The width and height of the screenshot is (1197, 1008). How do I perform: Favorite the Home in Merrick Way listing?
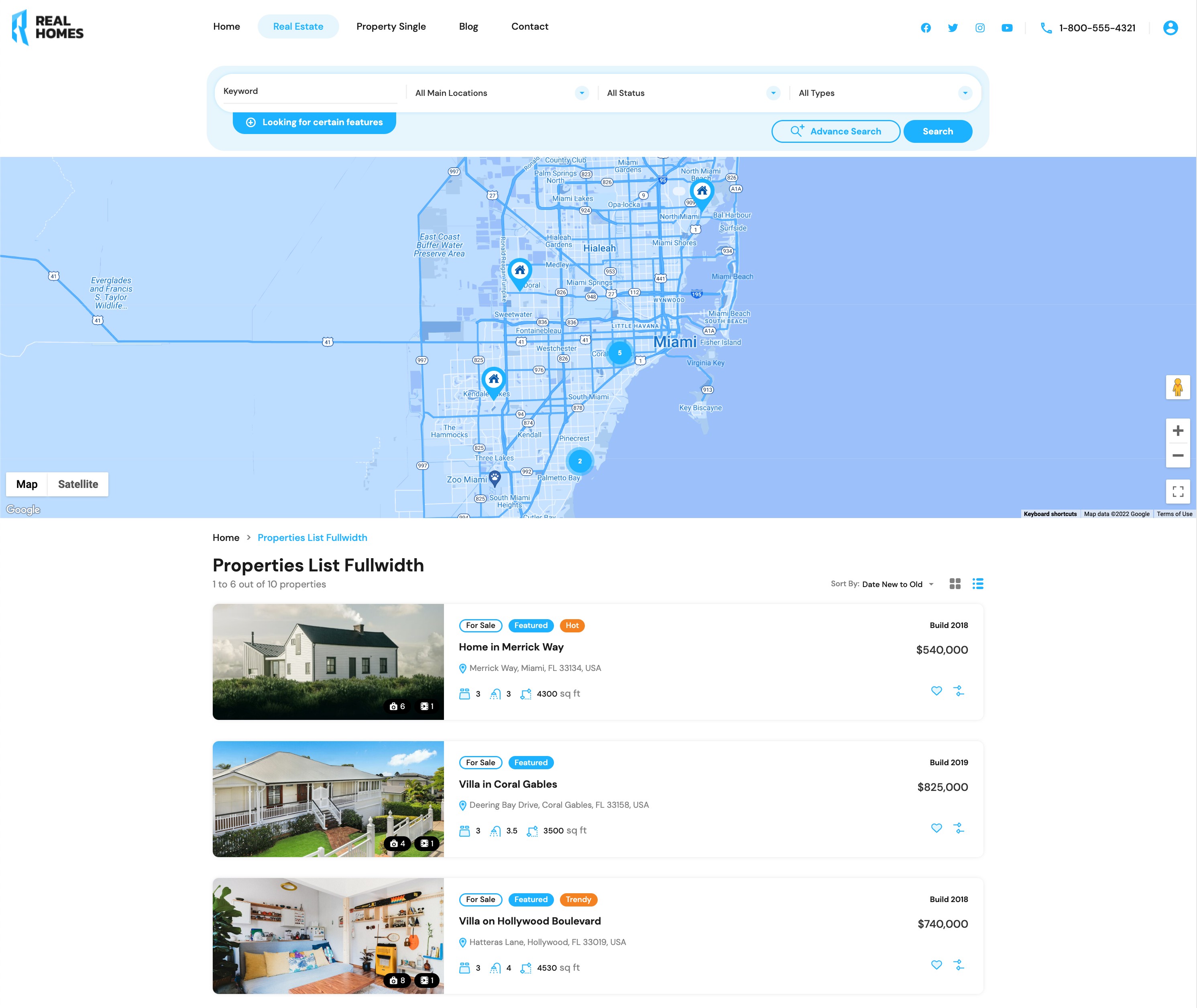(936, 691)
